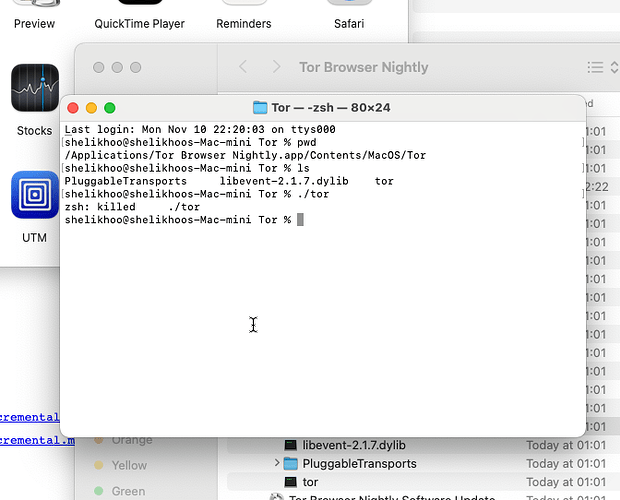The width and height of the screenshot is (620, 500).
Task: Click the Tor Browser Nightly Finder title
Action: point(363,67)
